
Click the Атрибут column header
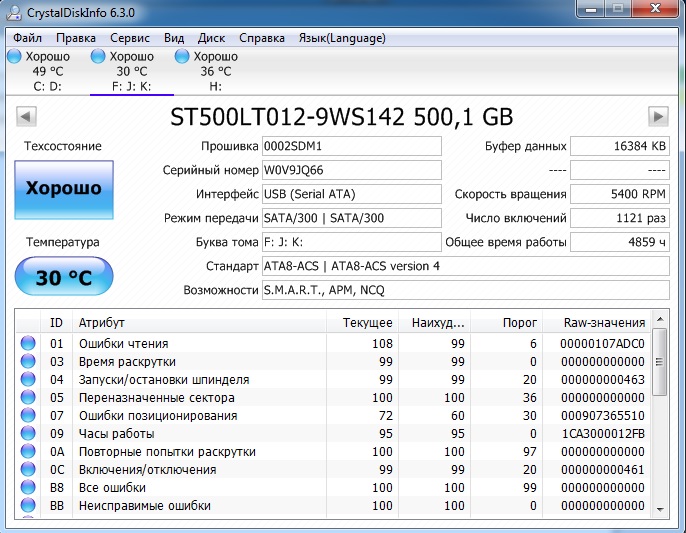pyautogui.click(x=199, y=323)
